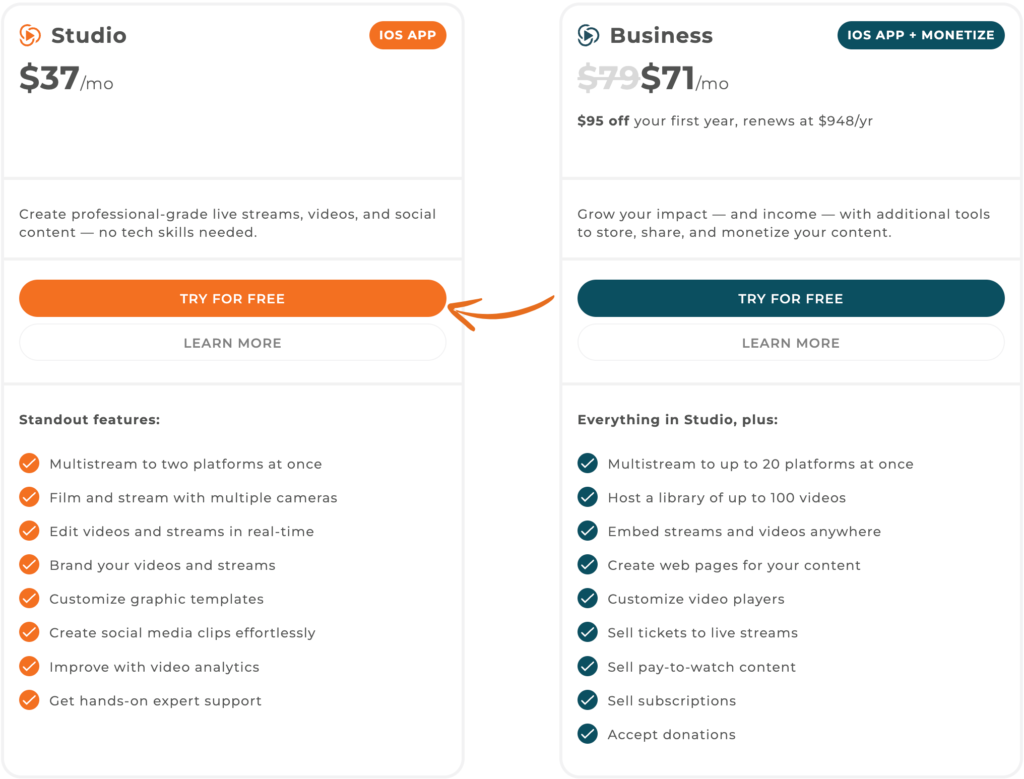
Task: Click the teal Business logo icon
Action: pos(588,35)
